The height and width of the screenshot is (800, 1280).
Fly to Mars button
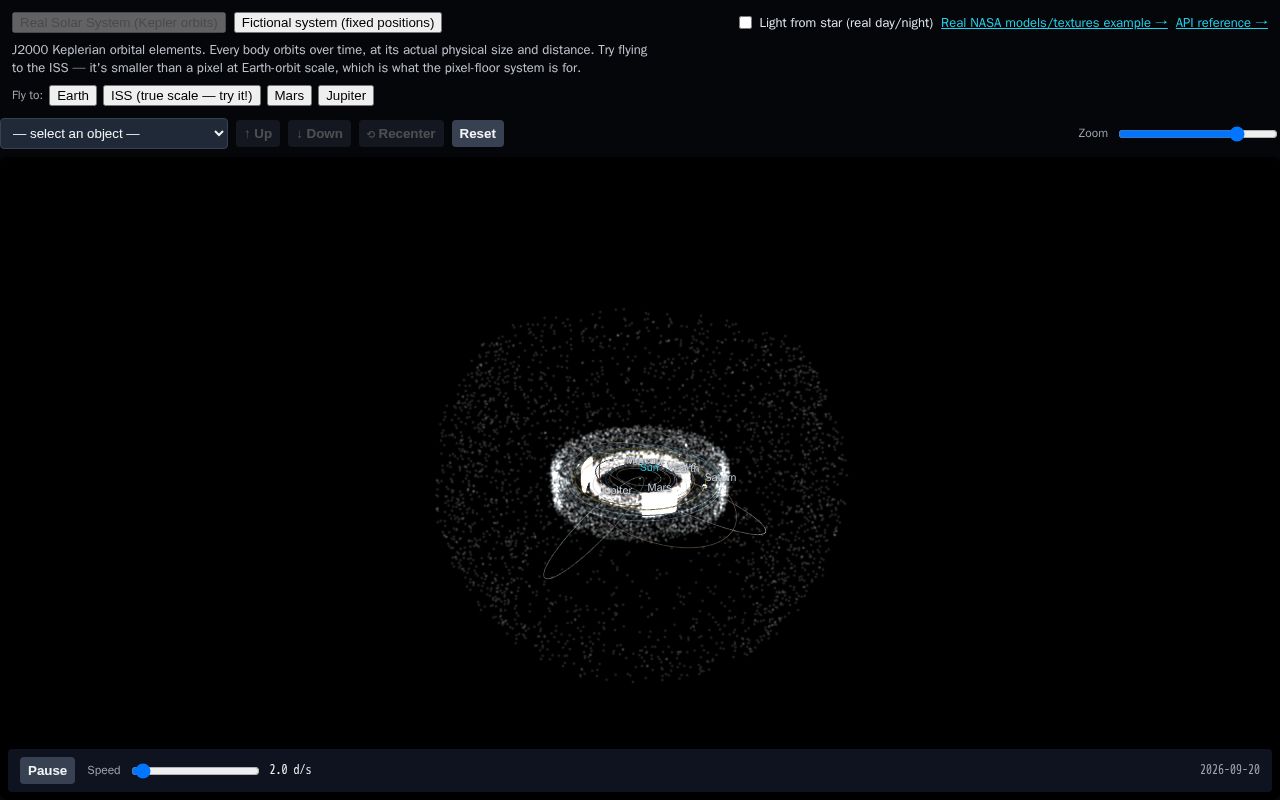click(x=289, y=95)
